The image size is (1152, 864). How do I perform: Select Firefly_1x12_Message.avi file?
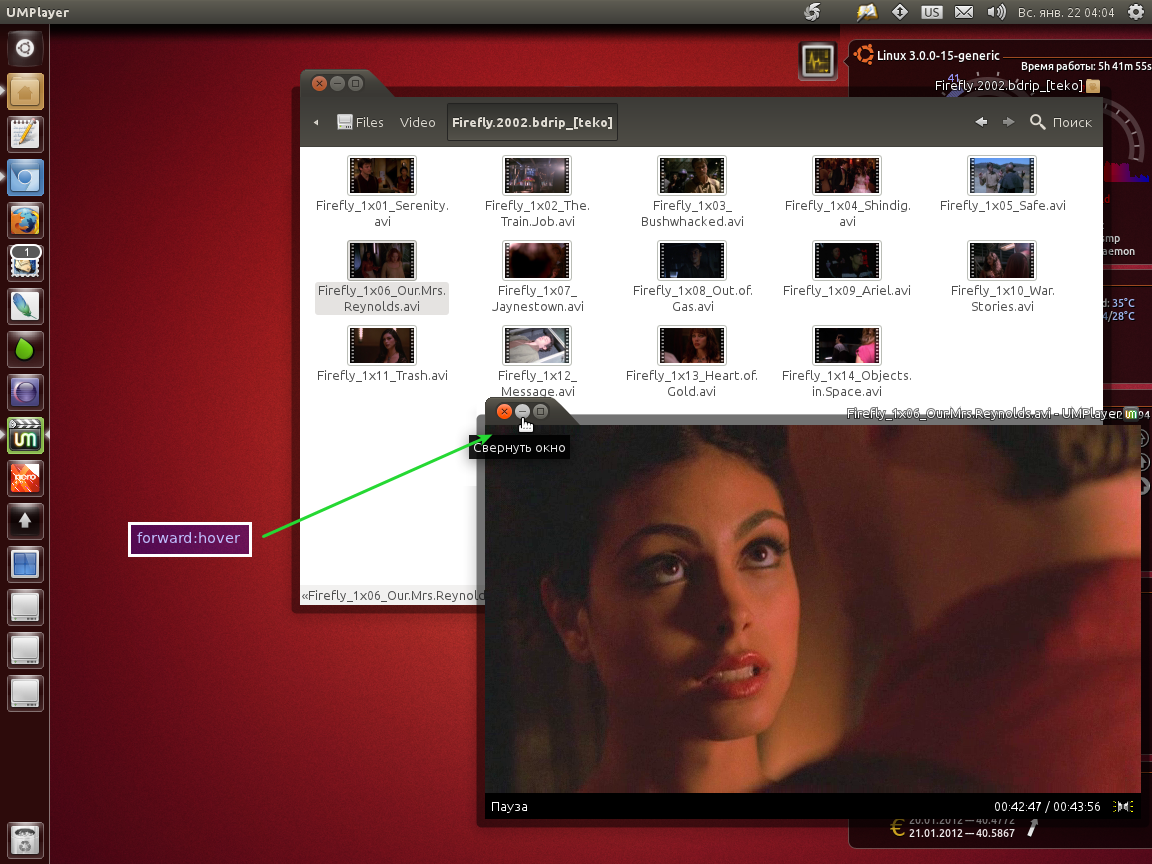(537, 363)
